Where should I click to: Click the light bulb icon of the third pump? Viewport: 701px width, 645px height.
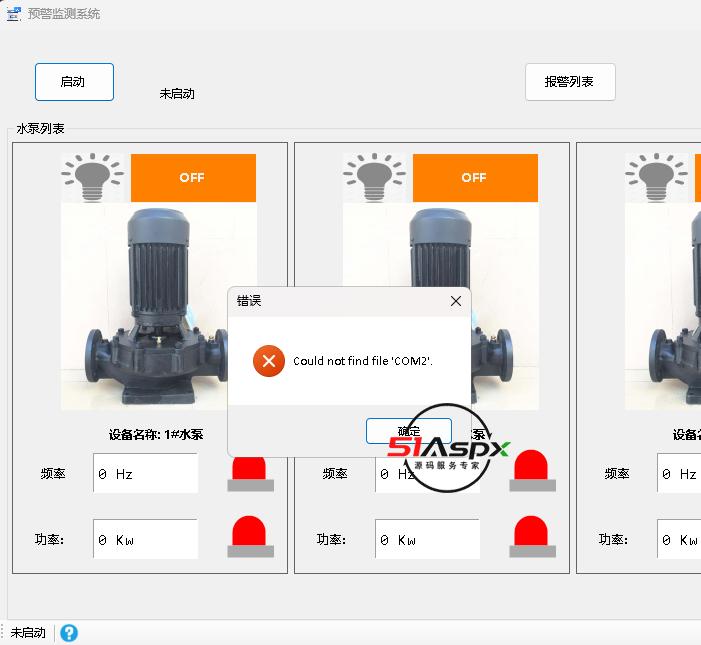(x=656, y=177)
